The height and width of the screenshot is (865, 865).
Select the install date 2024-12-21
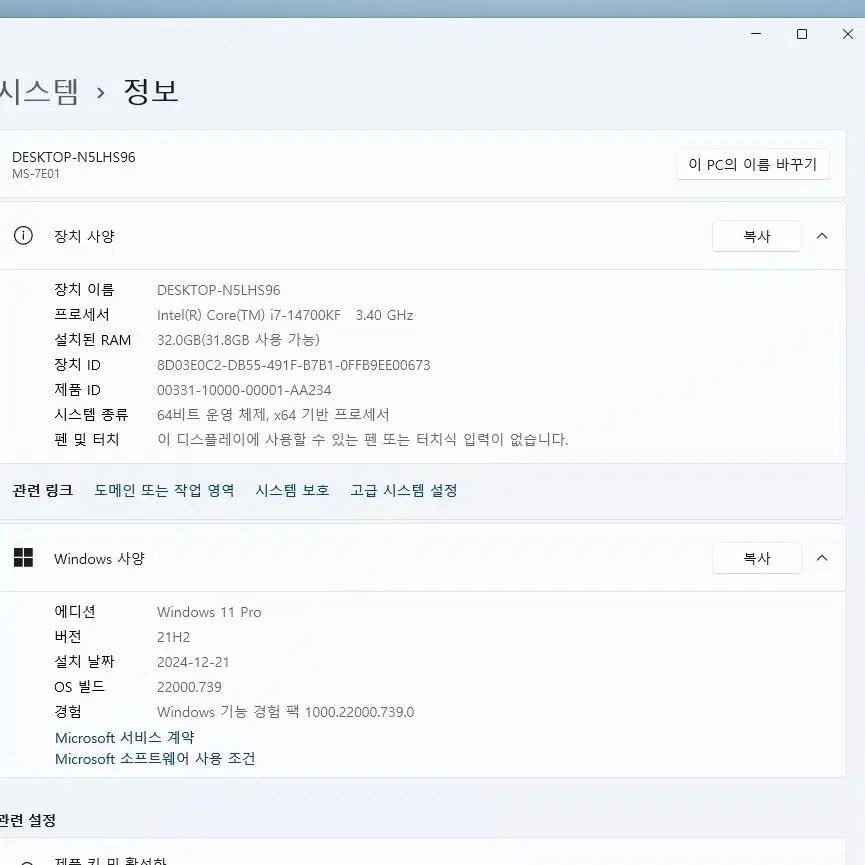point(193,662)
